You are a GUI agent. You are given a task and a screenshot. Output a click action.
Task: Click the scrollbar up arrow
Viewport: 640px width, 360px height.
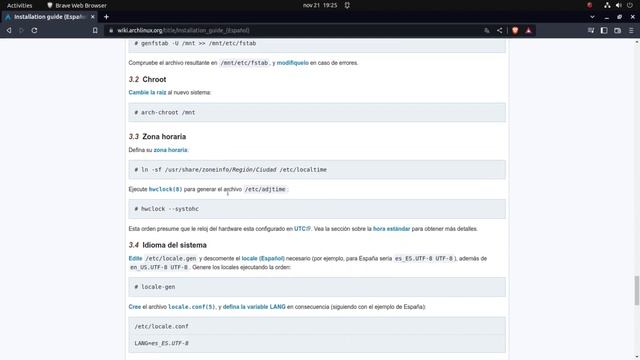tap(637, 42)
